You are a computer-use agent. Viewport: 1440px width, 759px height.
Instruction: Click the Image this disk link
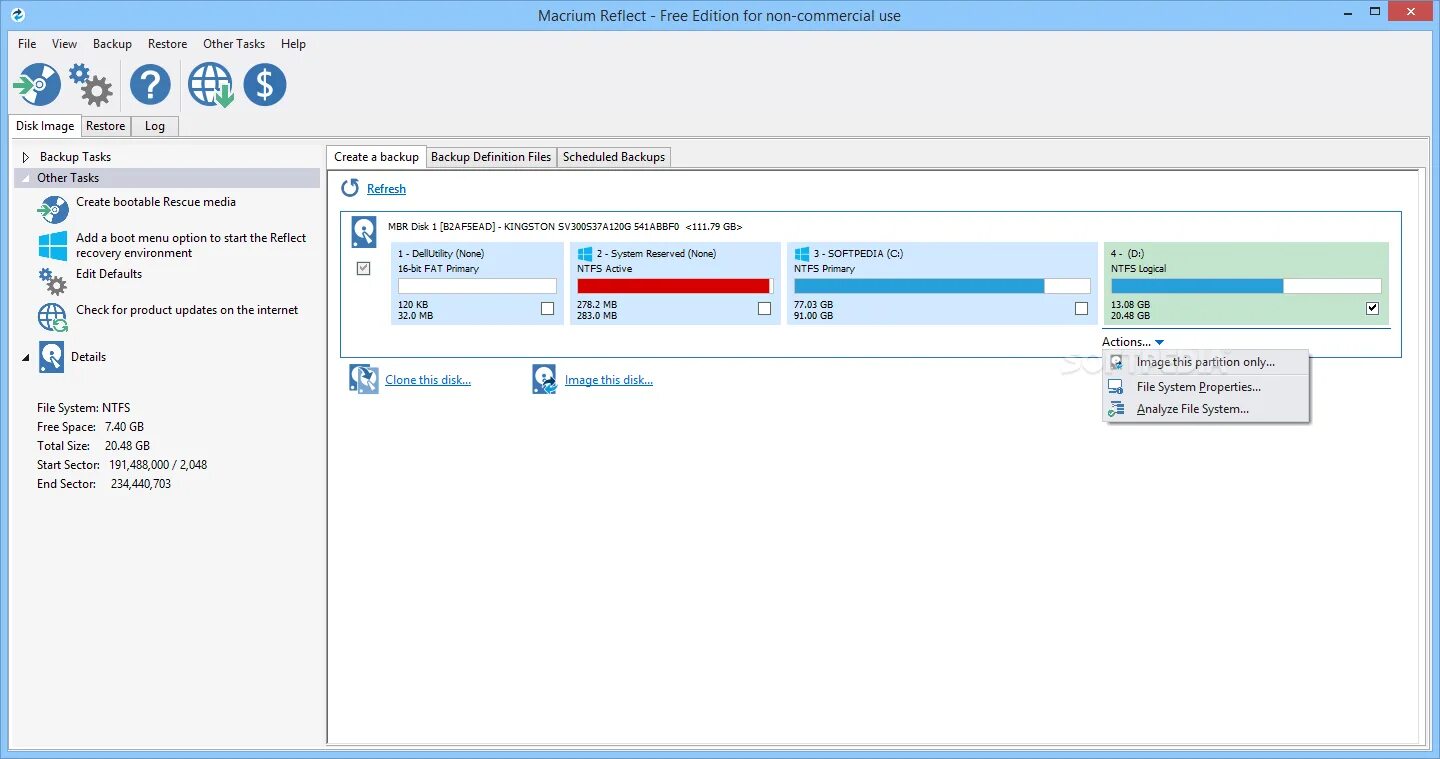pyautogui.click(x=609, y=380)
